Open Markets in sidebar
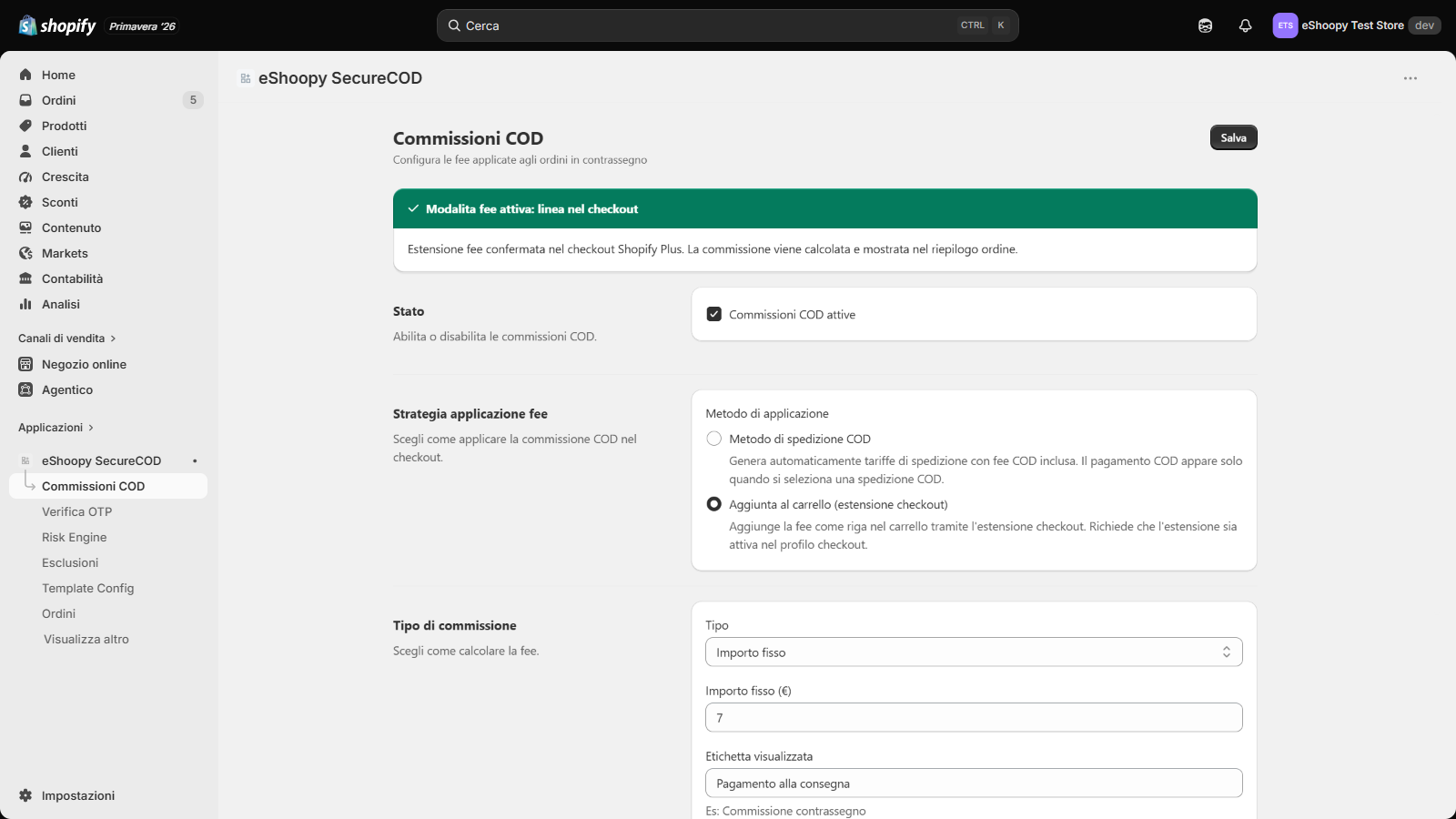1456x819 pixels. [x=65, y=253]
